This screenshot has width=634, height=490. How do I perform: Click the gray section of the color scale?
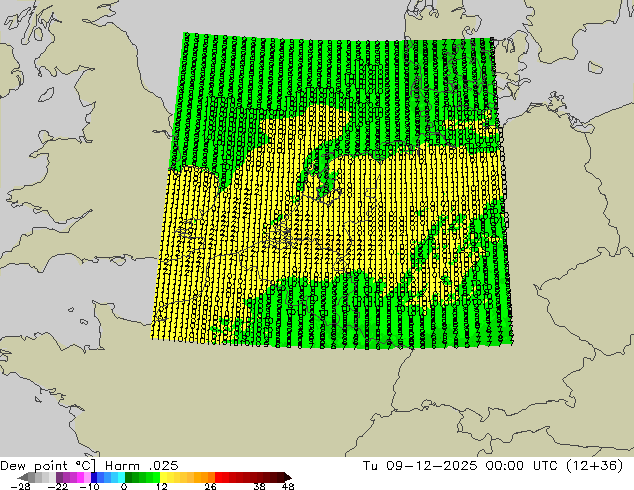click(x=42, y=477)
